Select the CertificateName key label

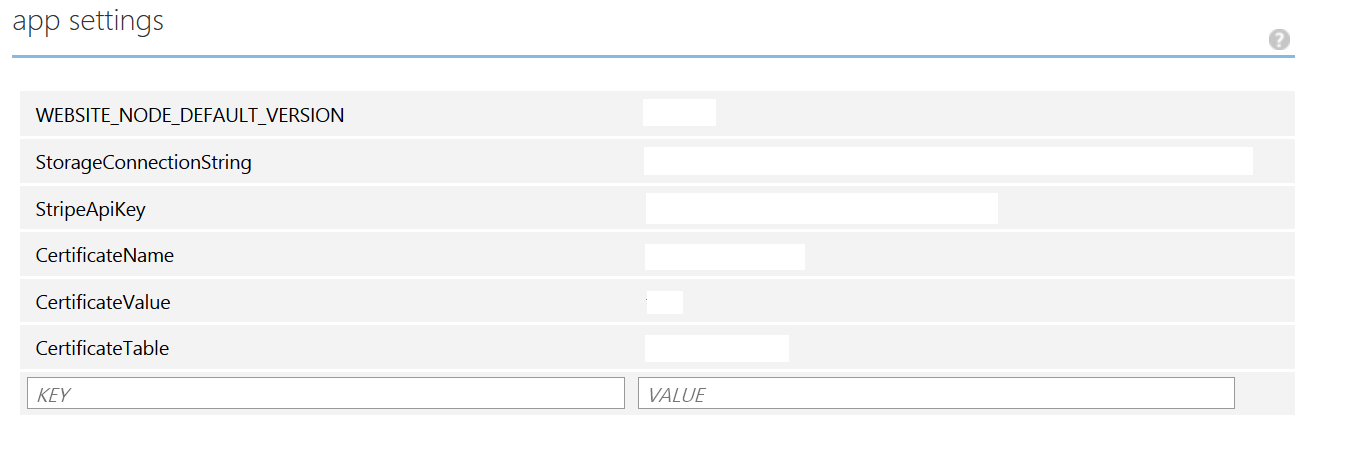105,255
